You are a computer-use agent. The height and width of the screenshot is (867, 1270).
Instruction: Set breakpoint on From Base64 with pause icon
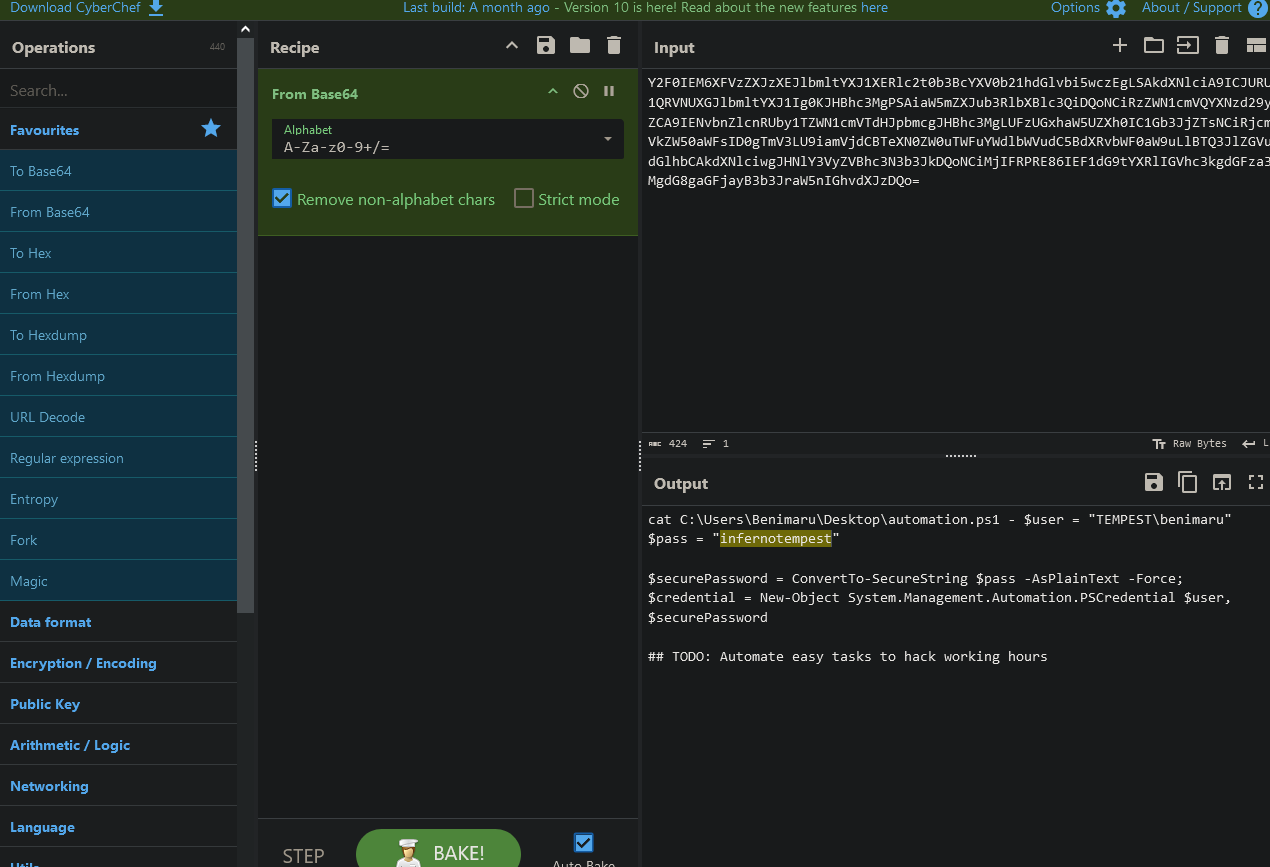pyautogui.click(x=609, y=92)
